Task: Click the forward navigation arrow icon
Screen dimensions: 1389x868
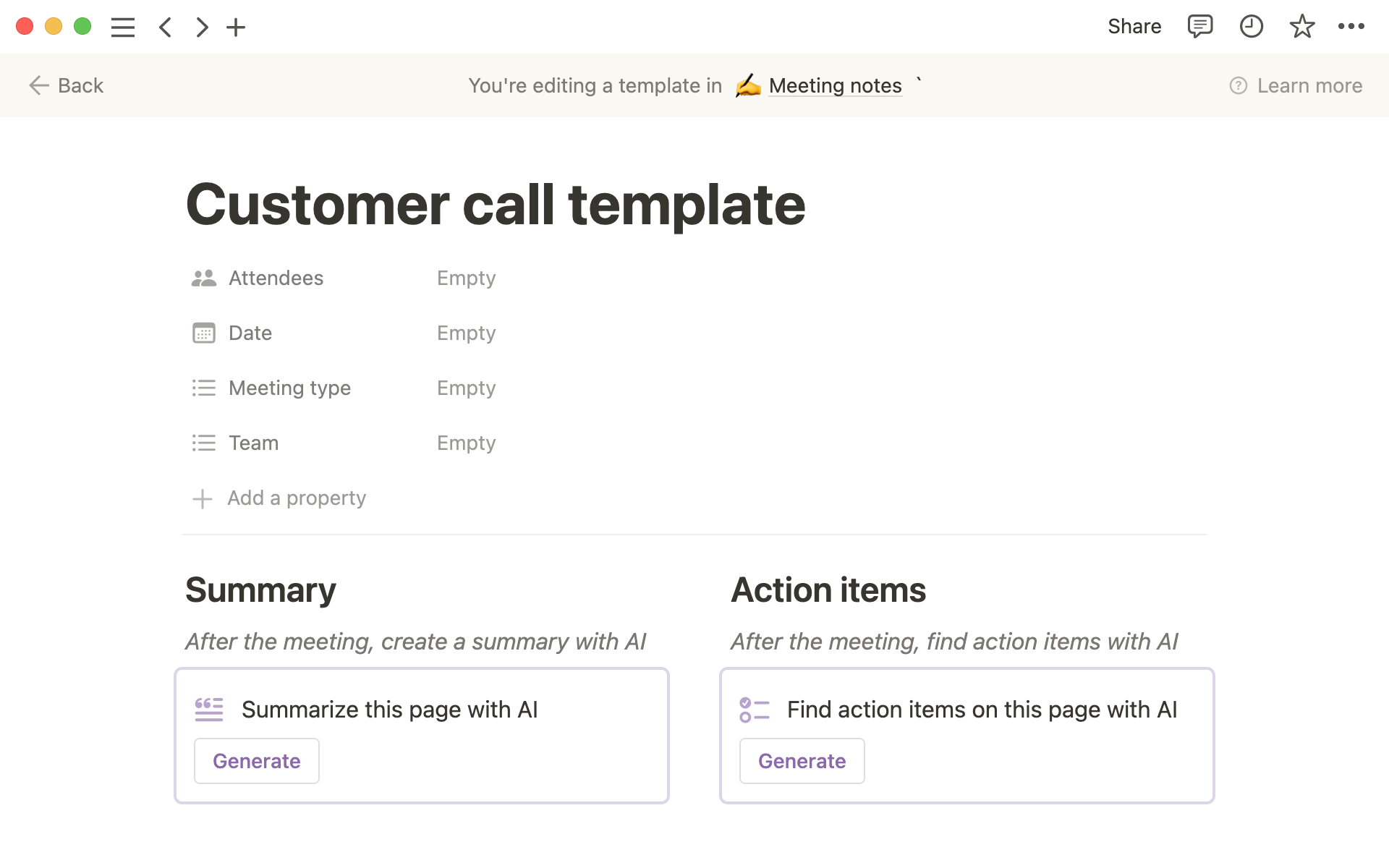Action: pos(200,27)
